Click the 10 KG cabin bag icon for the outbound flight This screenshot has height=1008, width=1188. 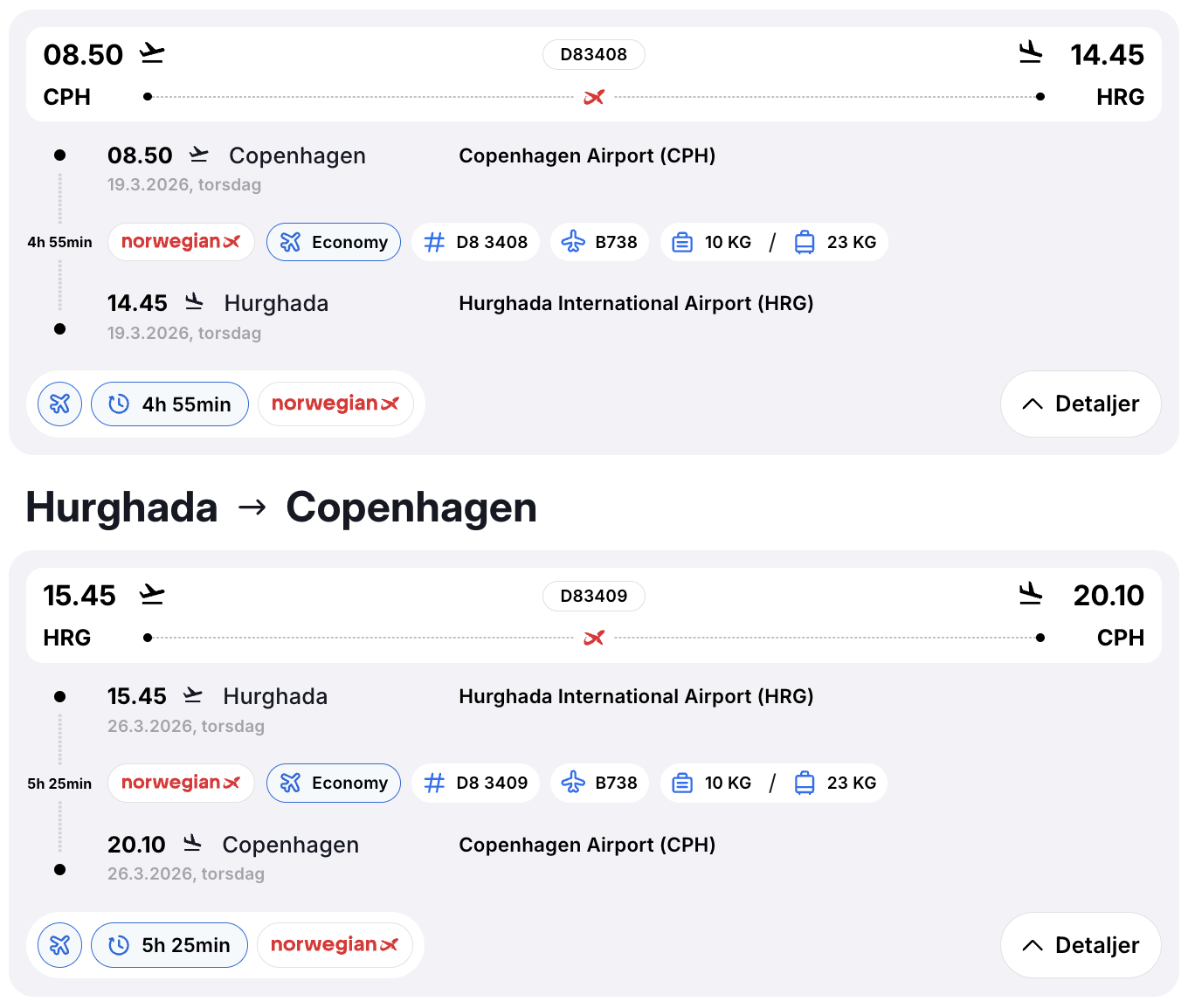pyautogui.click(x=682, y=242)
